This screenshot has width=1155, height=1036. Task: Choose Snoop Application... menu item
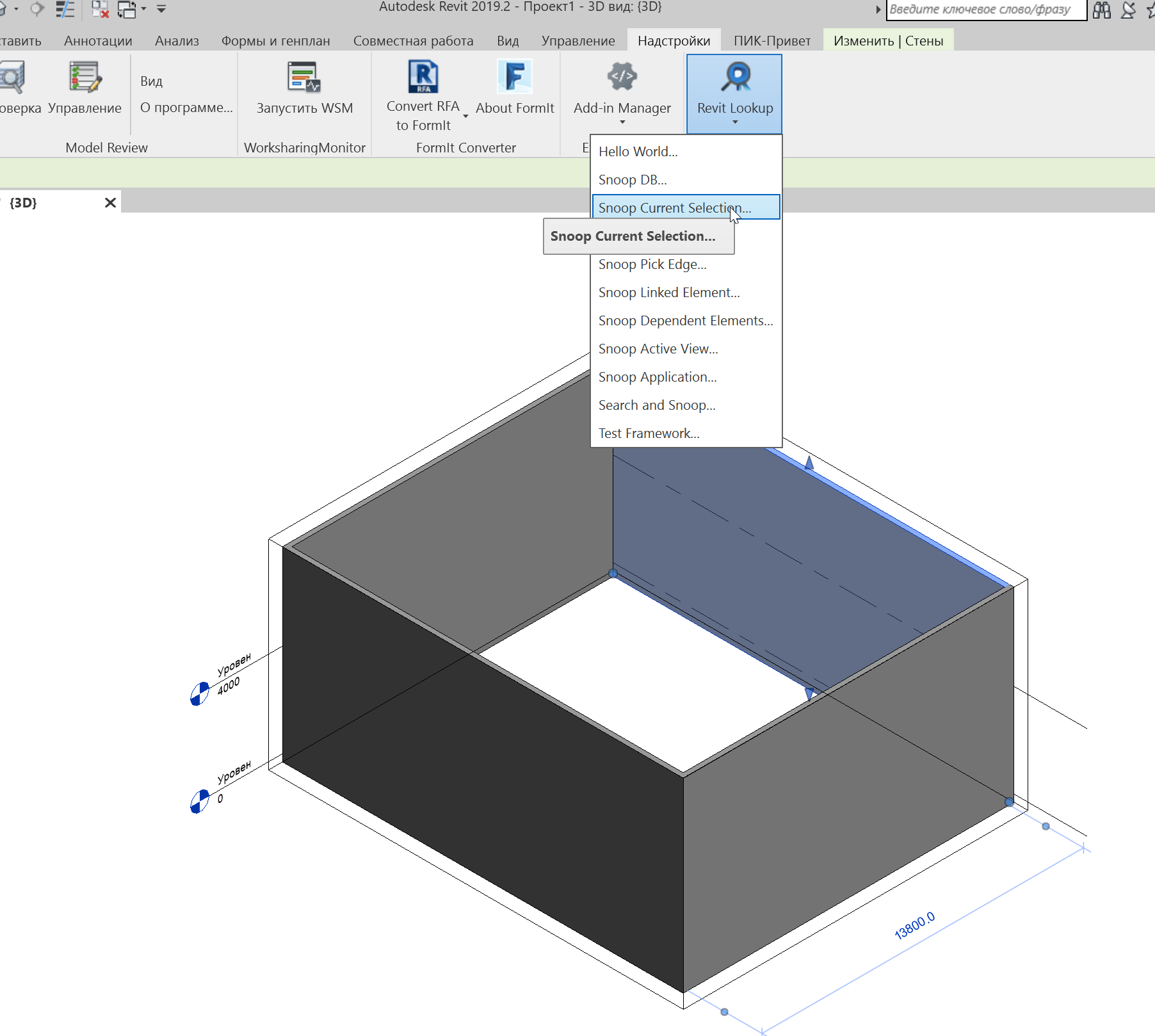click(686, 377)
